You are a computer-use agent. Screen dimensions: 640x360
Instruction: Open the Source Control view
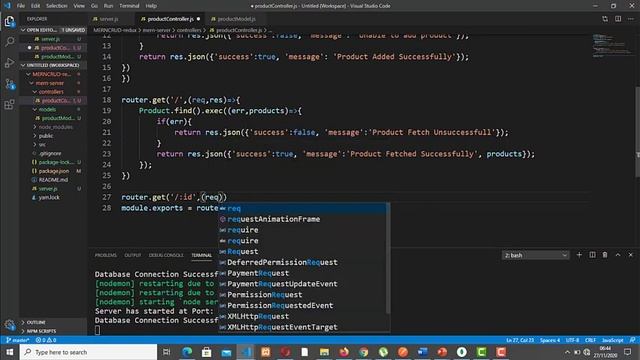tap(9, 84)
